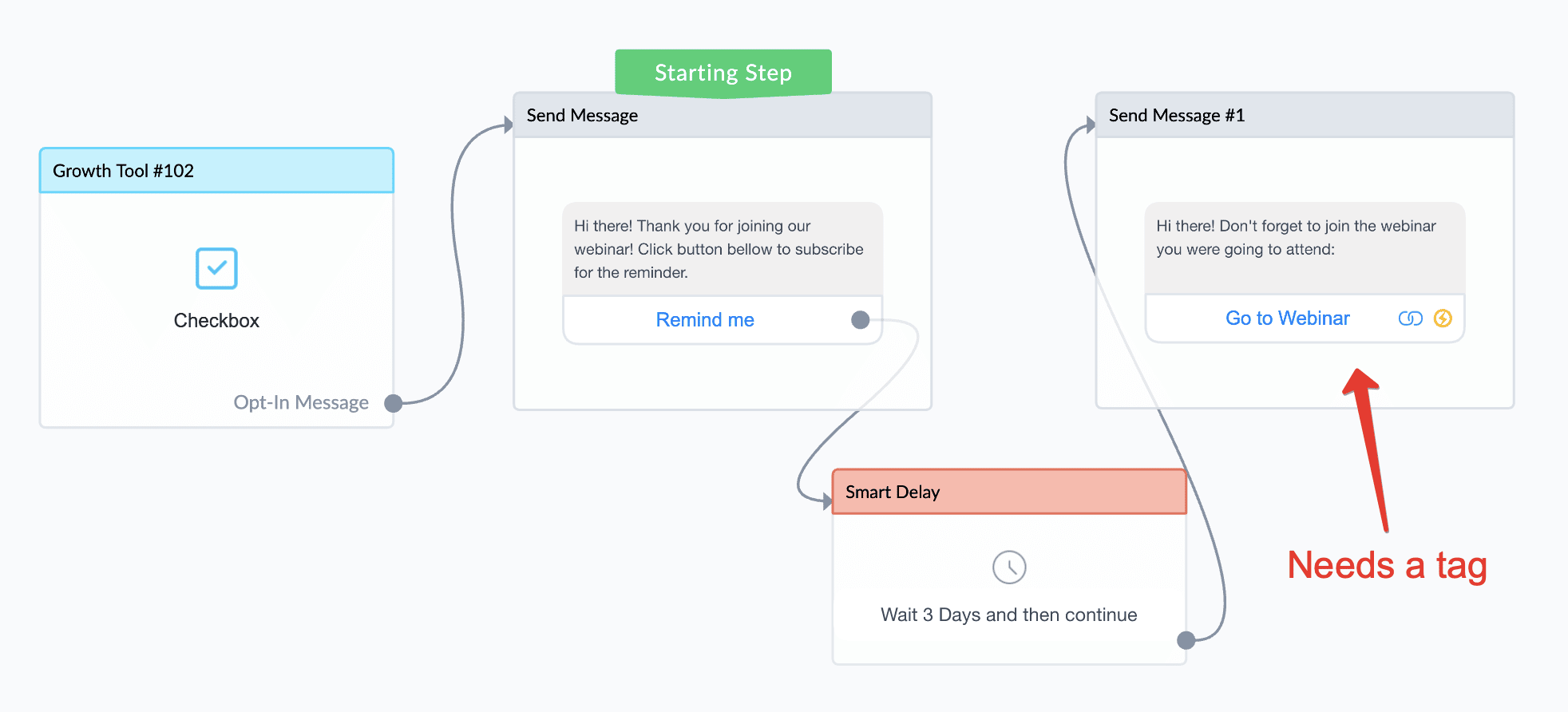Select the Send Message #1 node header
This screenshot has height=712, width=1568.
click(1305, 116)
